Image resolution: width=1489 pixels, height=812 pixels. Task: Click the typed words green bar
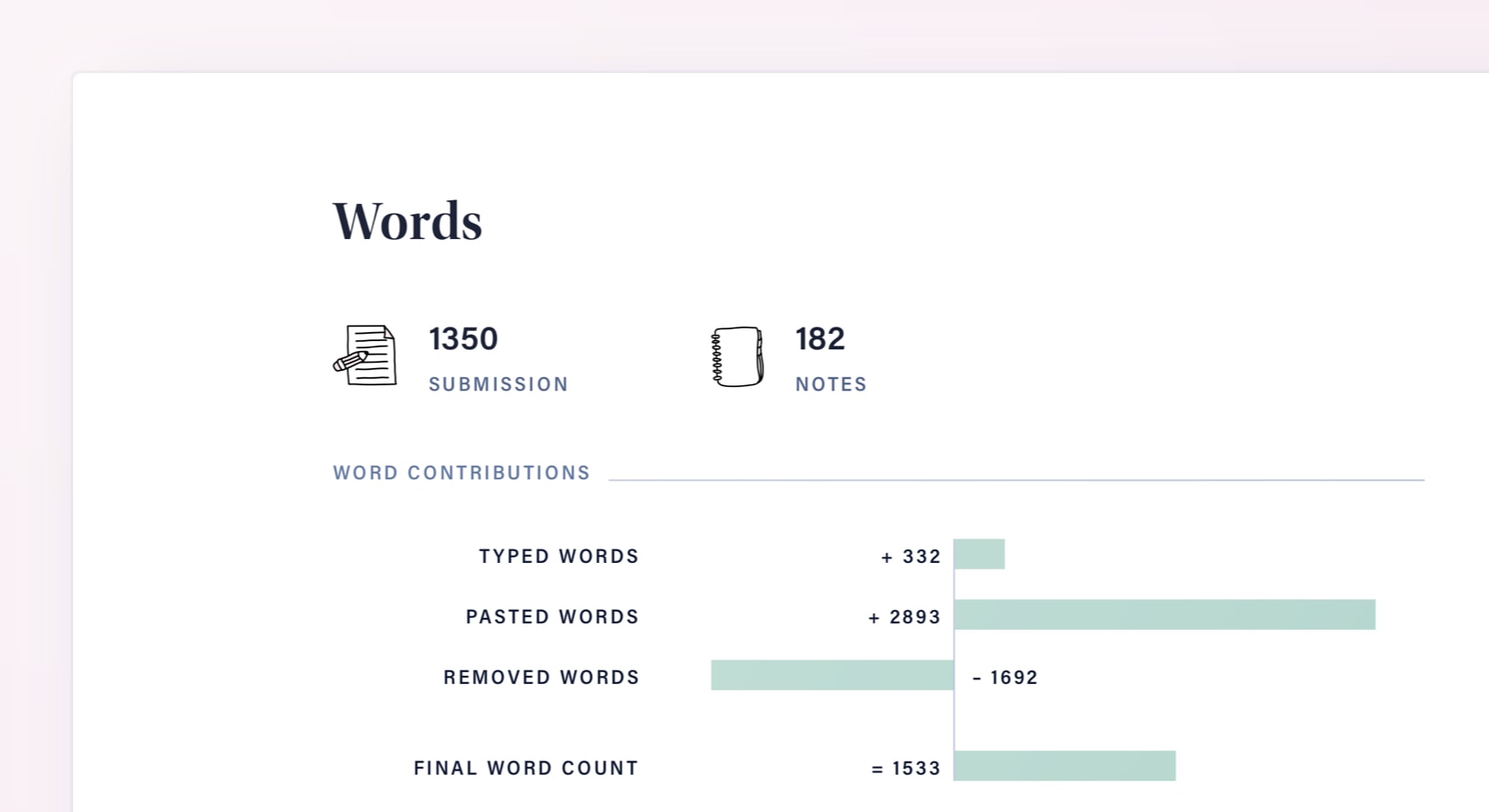pos(979,554)
